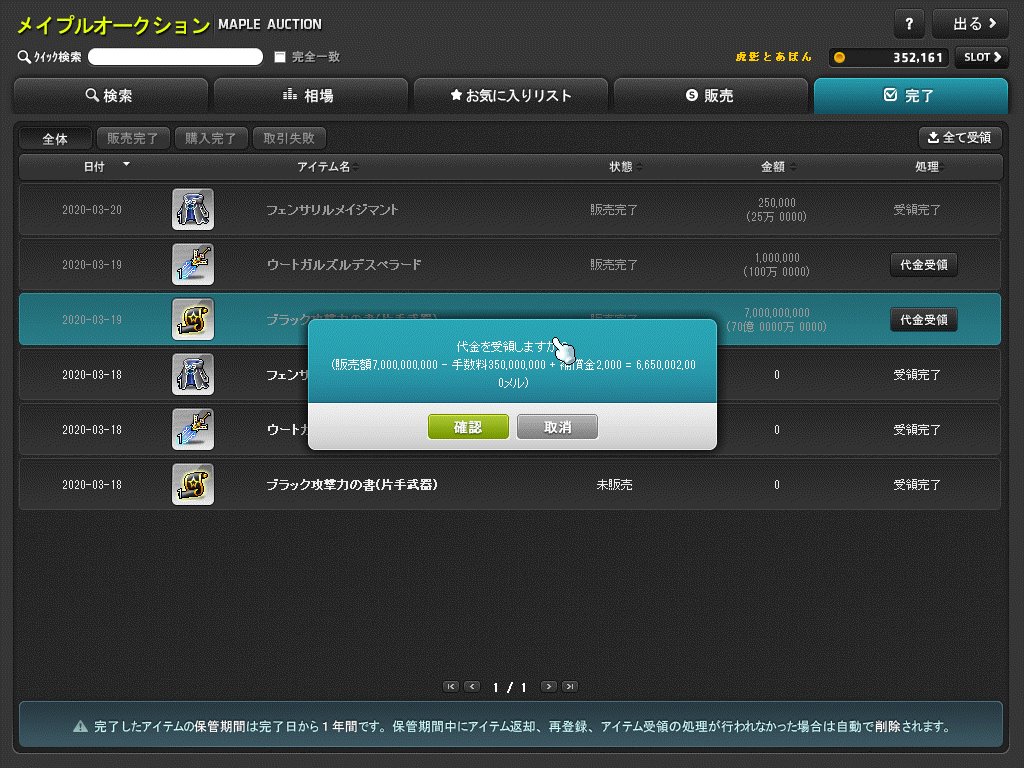Cancel the dialog with 取消 button
The image size is (1024, 768).
pyautogui.click(x=557, y=426)
